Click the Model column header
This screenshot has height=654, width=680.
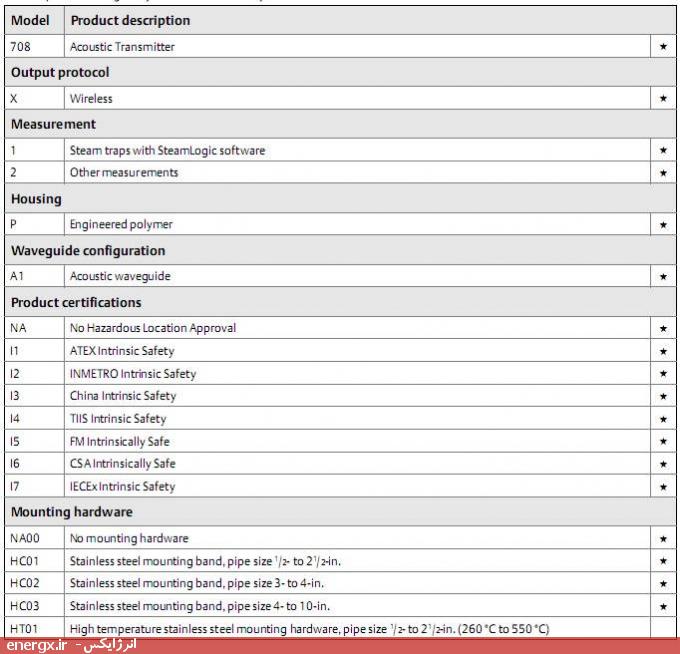coord(30,20)
